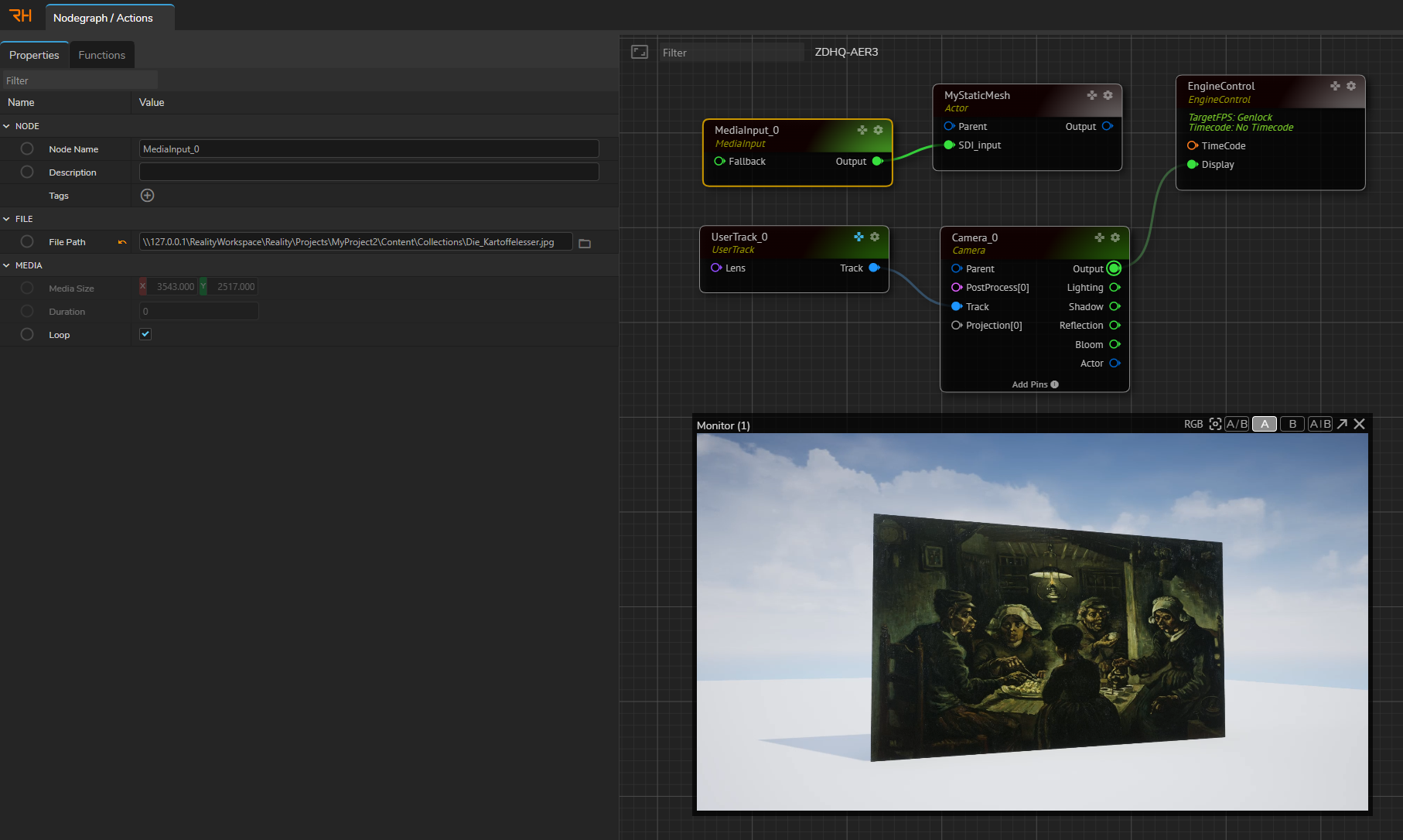Click the fit-to-view icon beside nodegraph Filter
The width and height of the screenshot is (1403, 840).
tap(640, 52)
